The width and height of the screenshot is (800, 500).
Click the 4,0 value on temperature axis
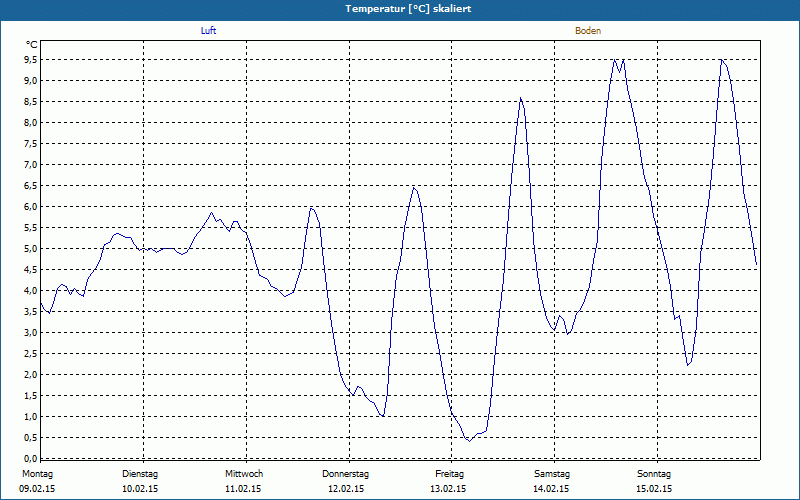(30, 290)
